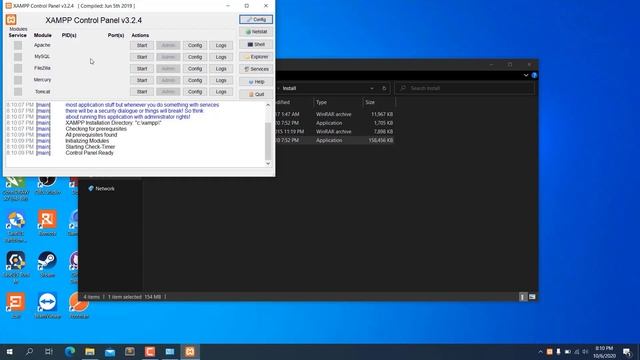Open the Mail app from the taskbar
This screenshot has width=640, height=360.
(x=110, y=351)
